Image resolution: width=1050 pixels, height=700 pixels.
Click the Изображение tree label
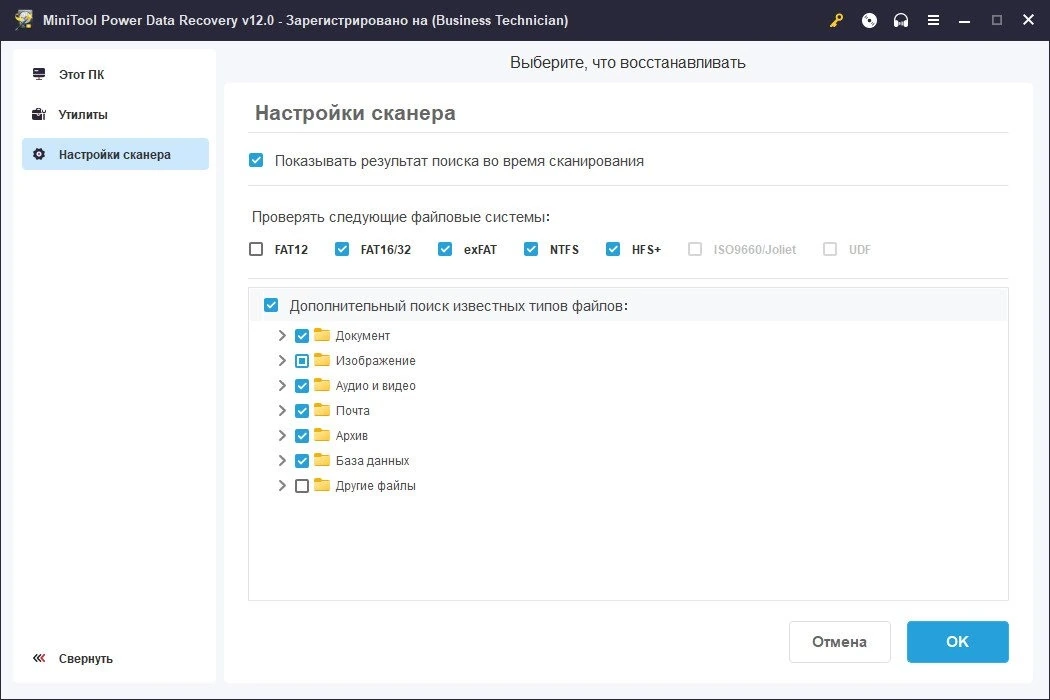(376, 360)
